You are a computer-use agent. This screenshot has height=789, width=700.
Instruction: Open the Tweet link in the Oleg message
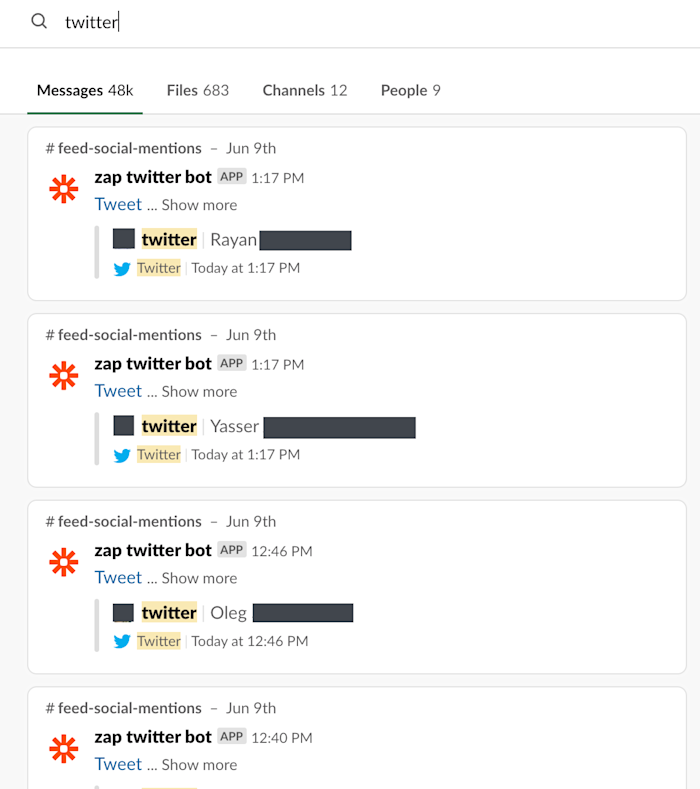(118, 578)
